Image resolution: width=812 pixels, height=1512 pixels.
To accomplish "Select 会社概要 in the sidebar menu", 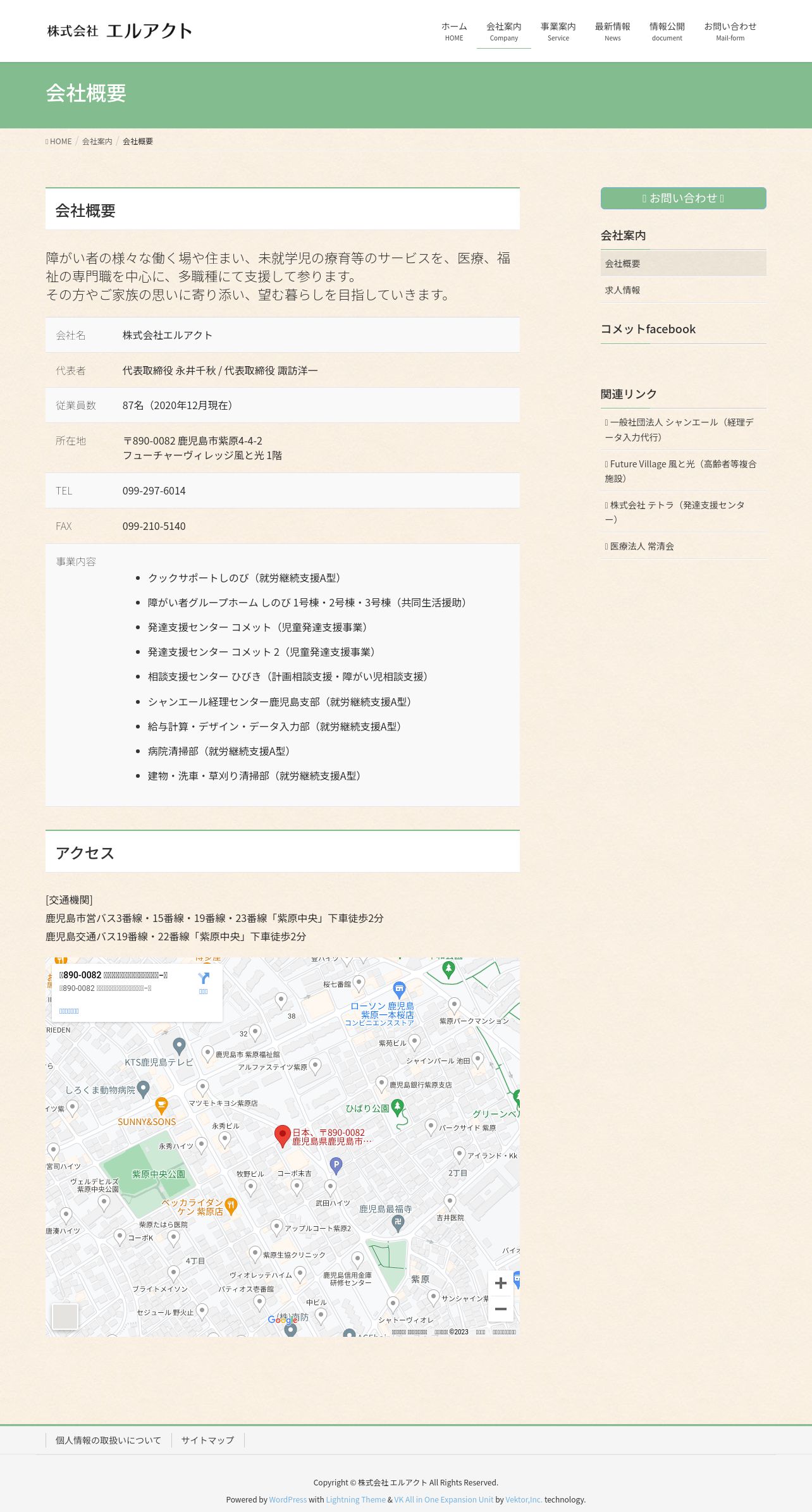I will (683, 264).
